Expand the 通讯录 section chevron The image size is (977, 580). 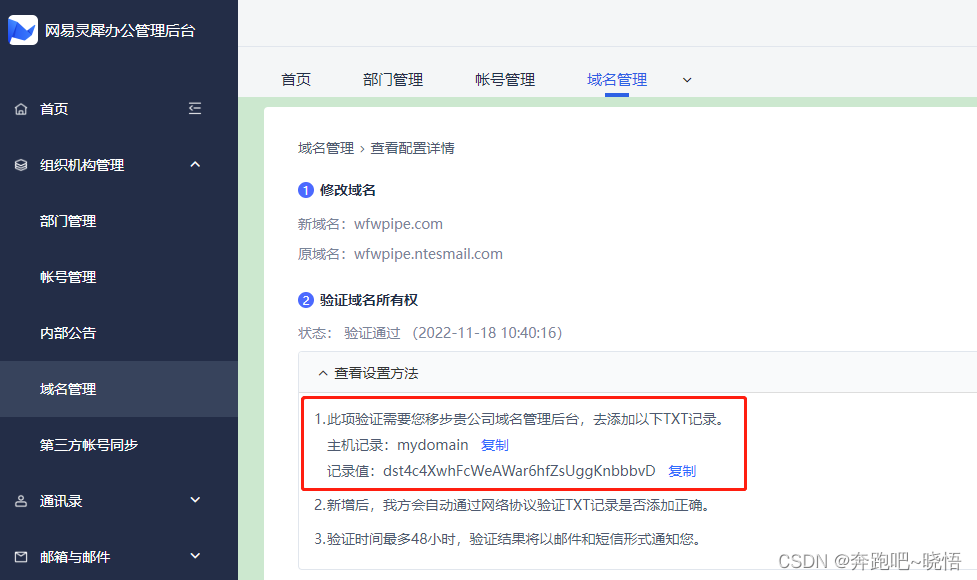point(195,500)
